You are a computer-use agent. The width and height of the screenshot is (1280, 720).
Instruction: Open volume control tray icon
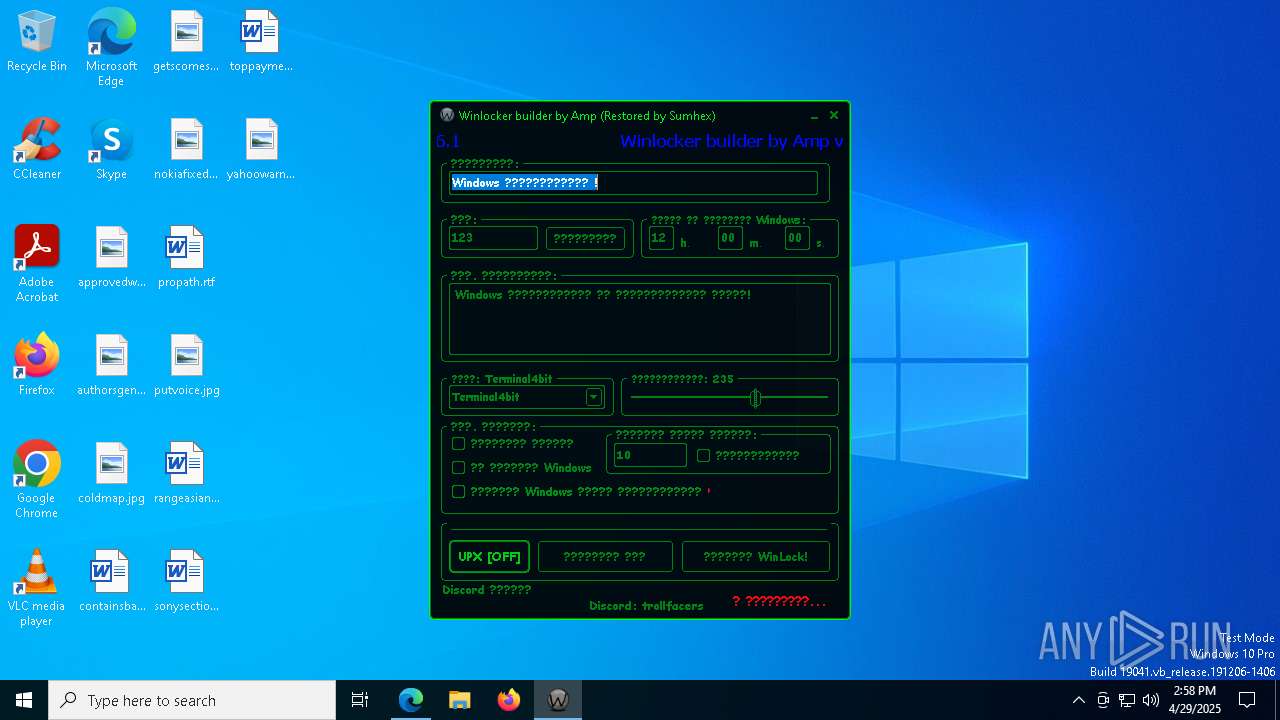1151,700
